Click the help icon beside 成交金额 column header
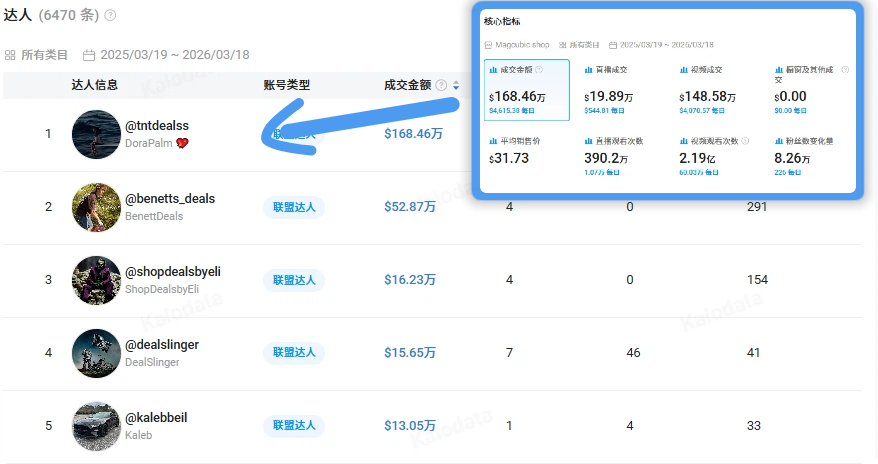This screenshot has height=464, width=878. pyautogui.click(x=441, y=86)
